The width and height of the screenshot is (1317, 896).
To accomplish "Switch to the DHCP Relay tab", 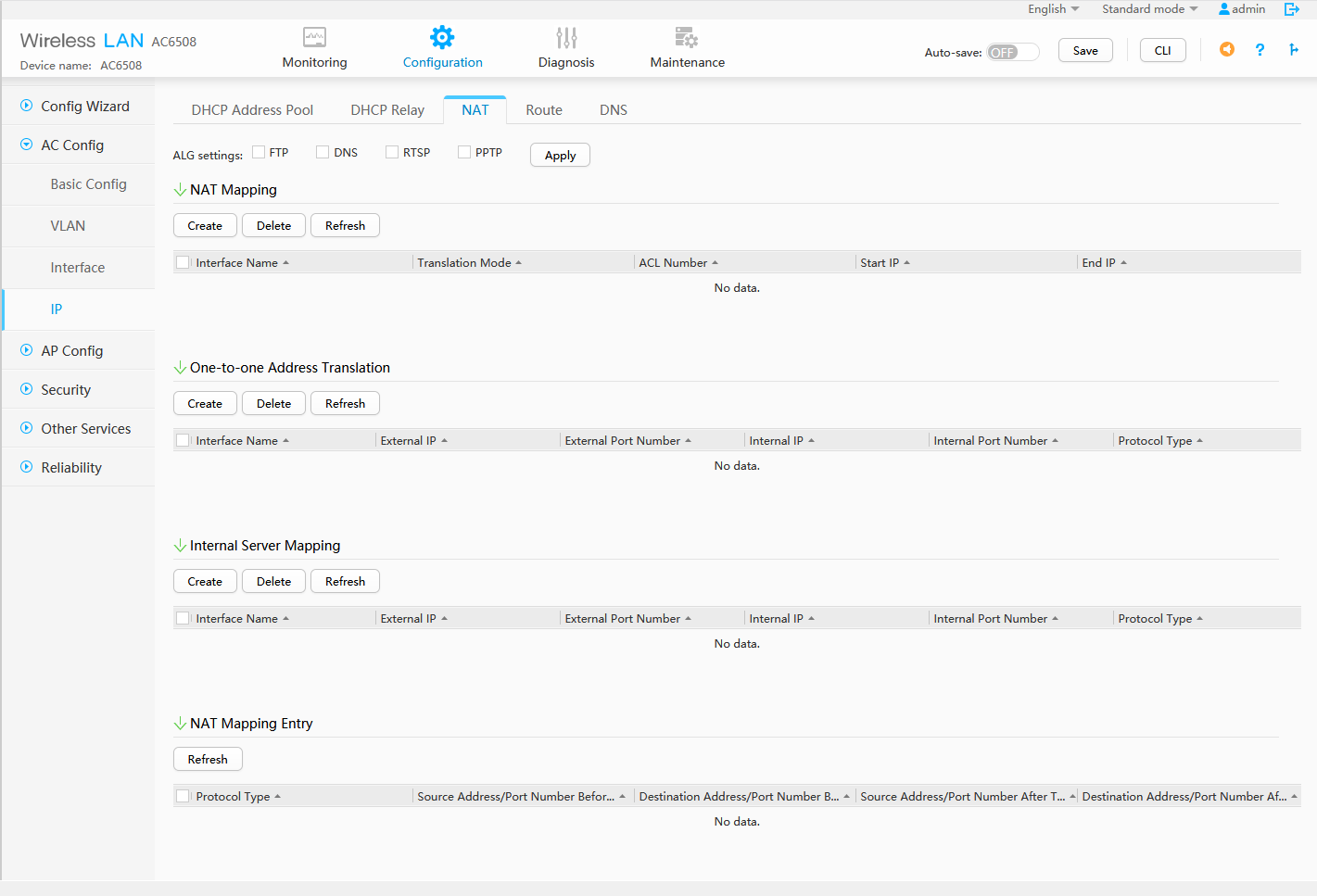I will point(387,110).
